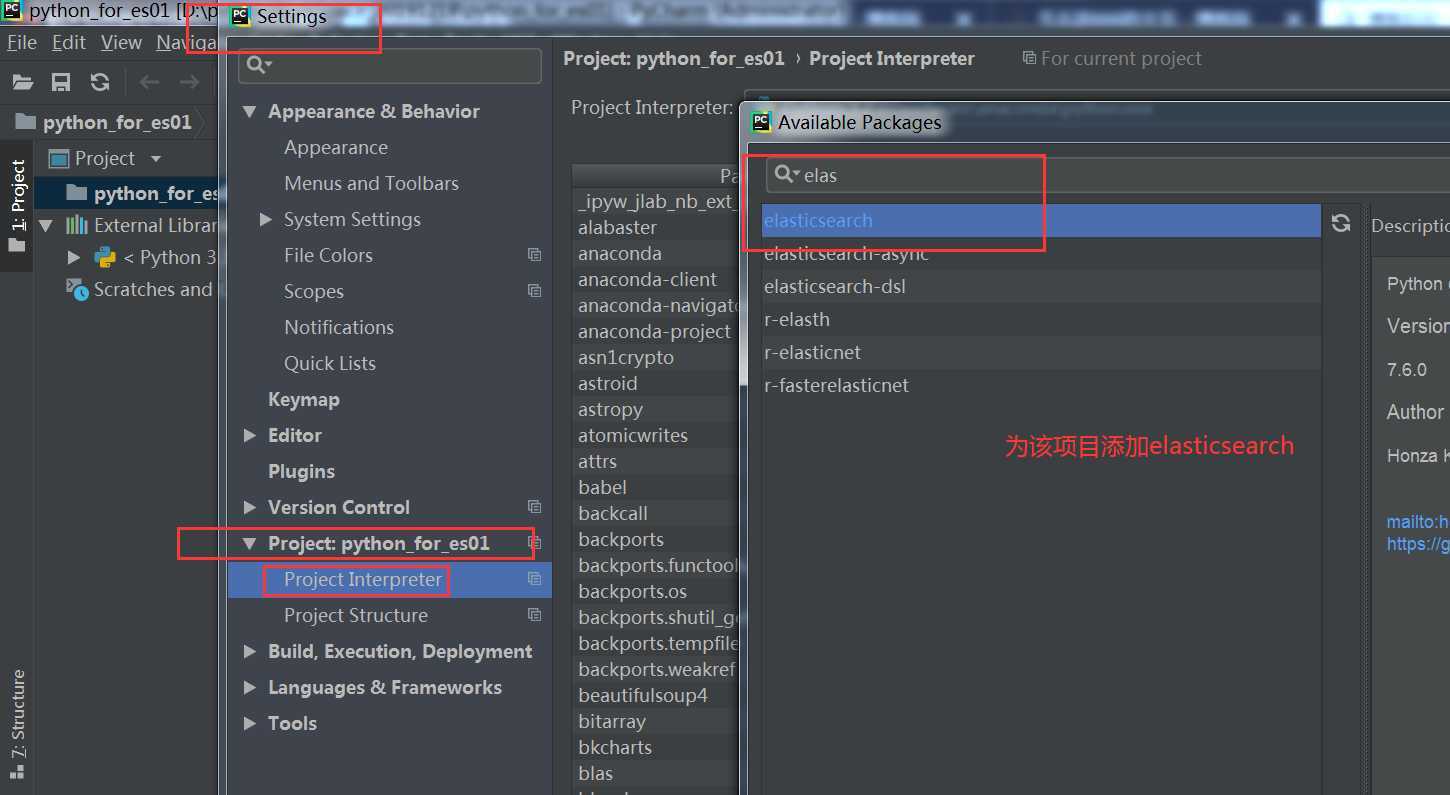This screenshot has width=1450, height=795.
Task: Click the per-project icon next to Scopes
Action: [x=534, y=291]
